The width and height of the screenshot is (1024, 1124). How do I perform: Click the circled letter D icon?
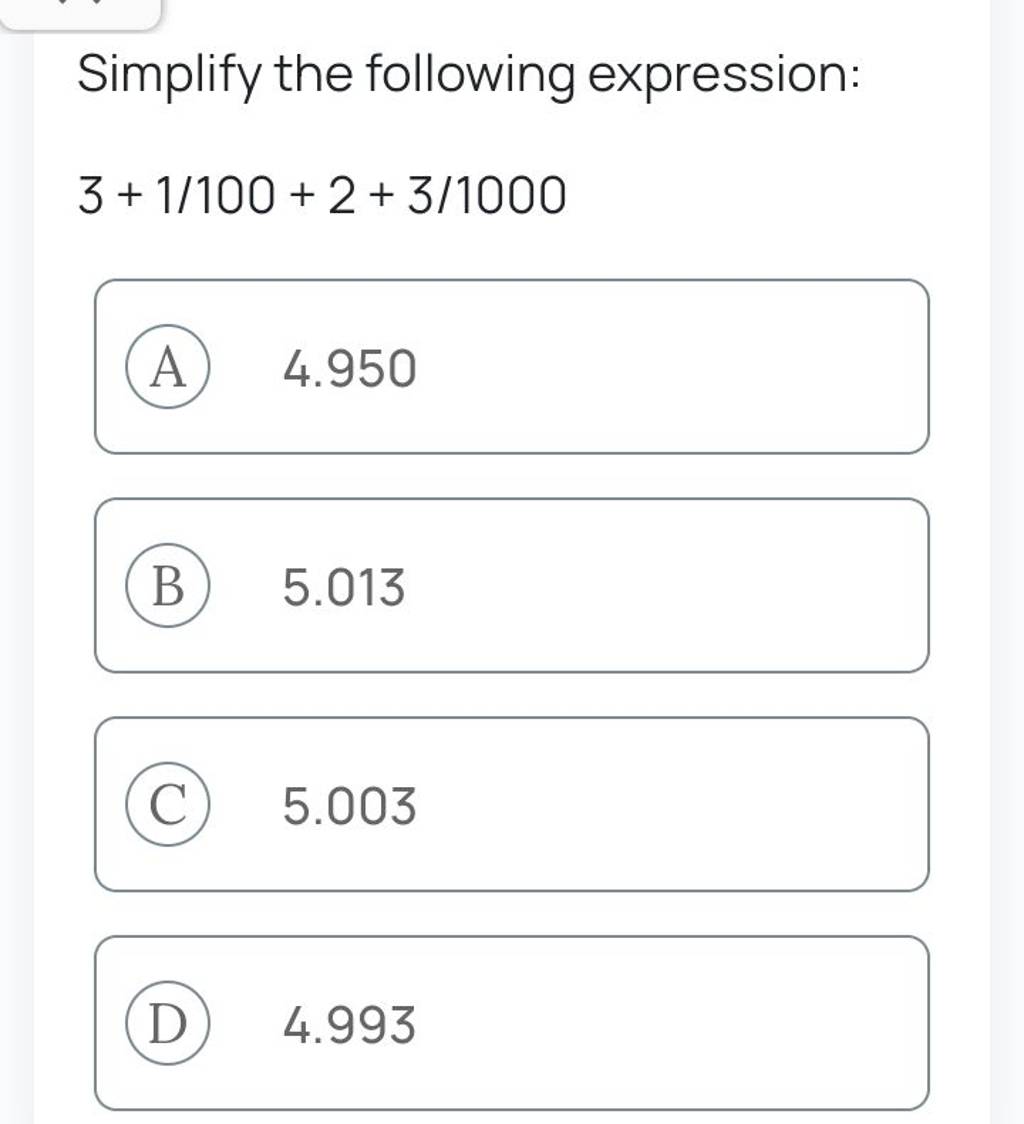170,1020
